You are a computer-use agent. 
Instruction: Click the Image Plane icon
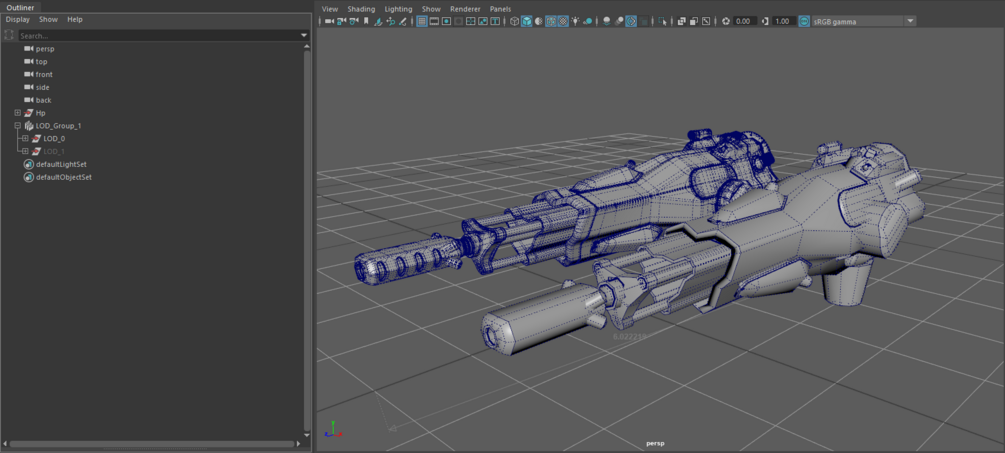pos(379,21)
